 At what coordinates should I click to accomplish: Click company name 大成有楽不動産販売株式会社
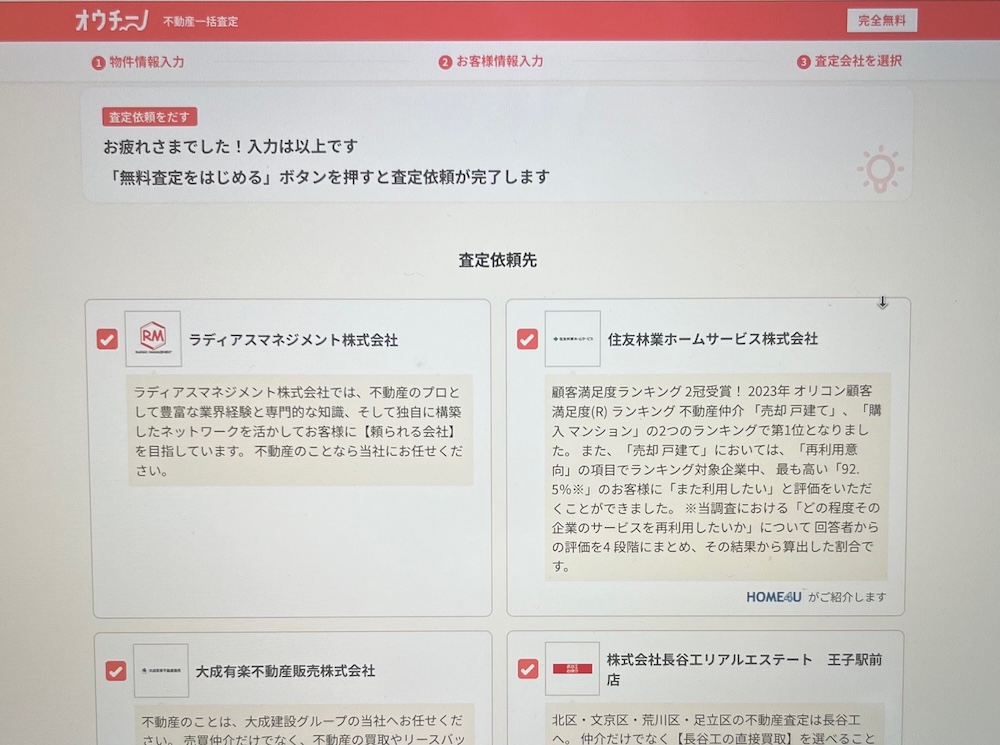285,671
